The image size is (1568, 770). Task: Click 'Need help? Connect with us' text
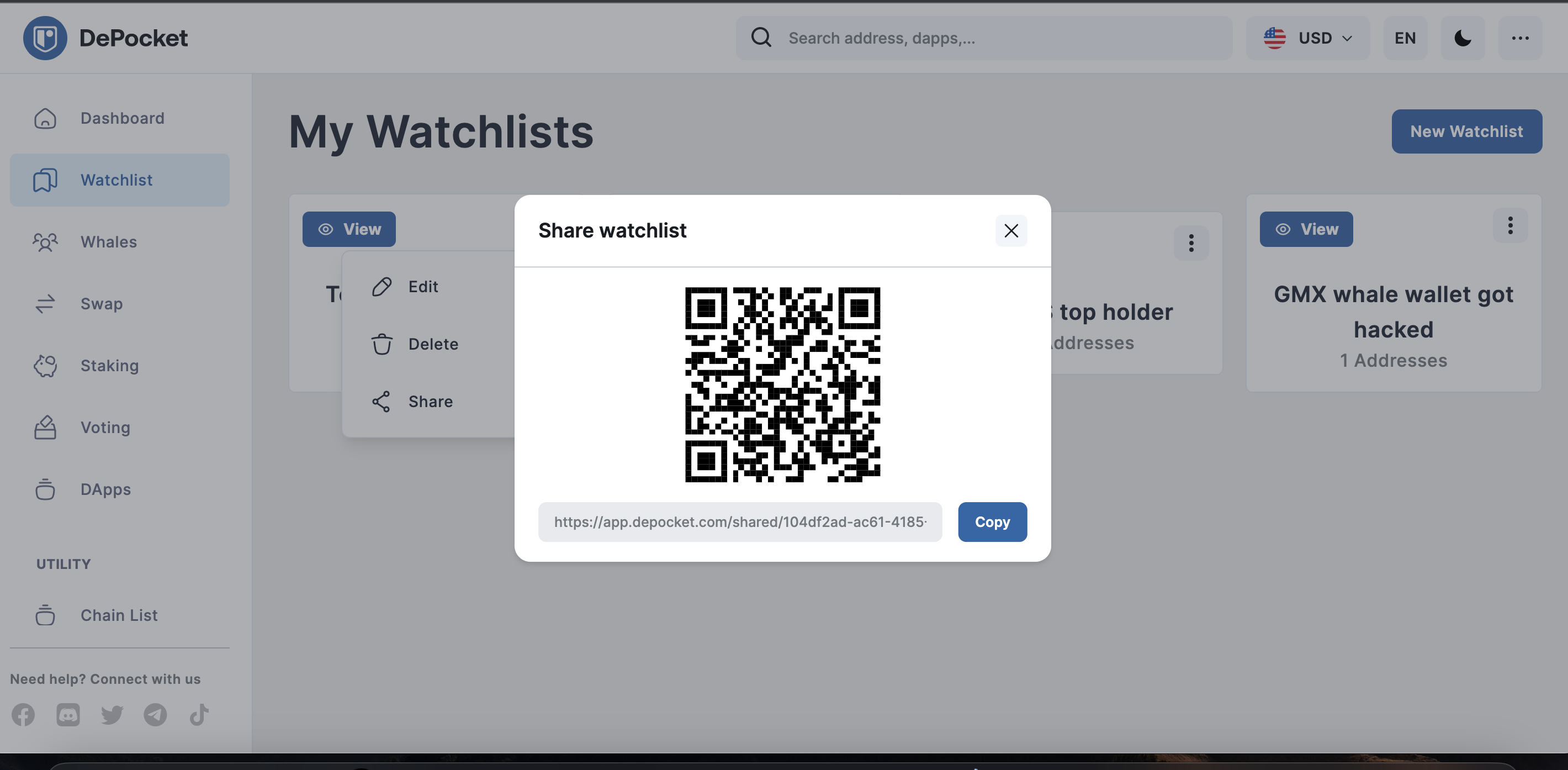click(105, 679)
